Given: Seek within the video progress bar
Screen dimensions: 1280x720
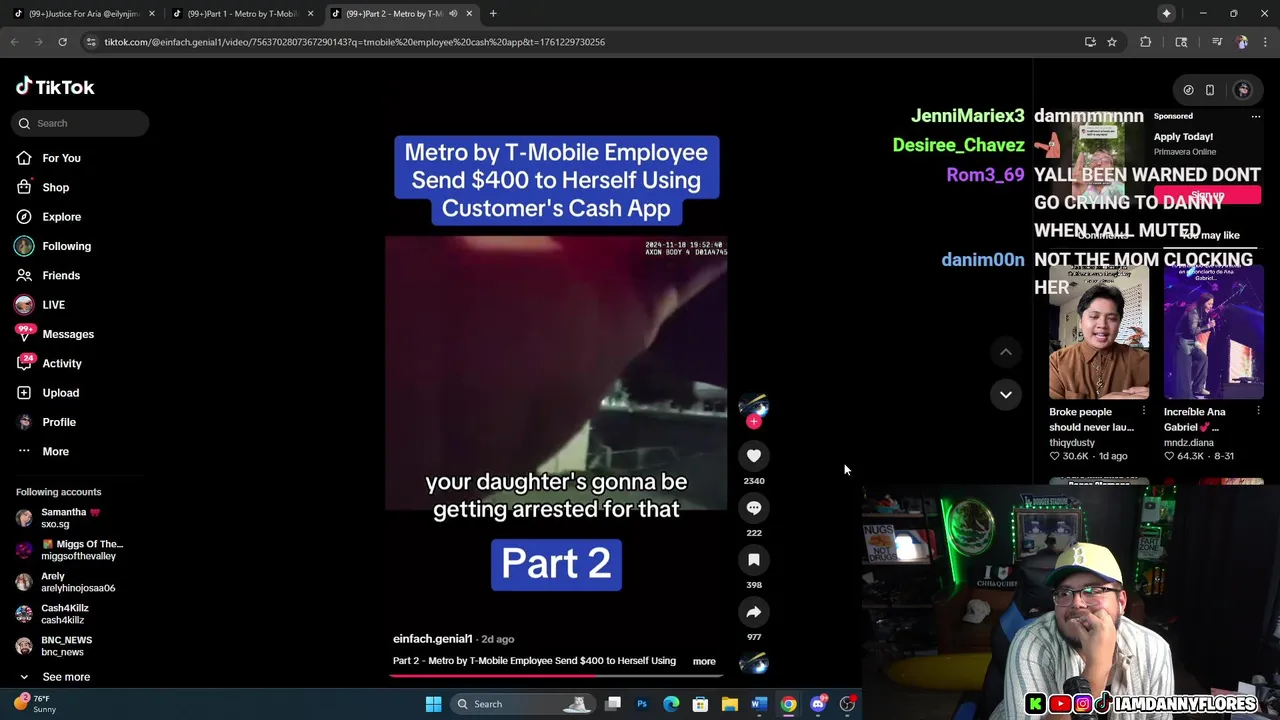Looking at the screenshot, I should (x=557, y=675).
